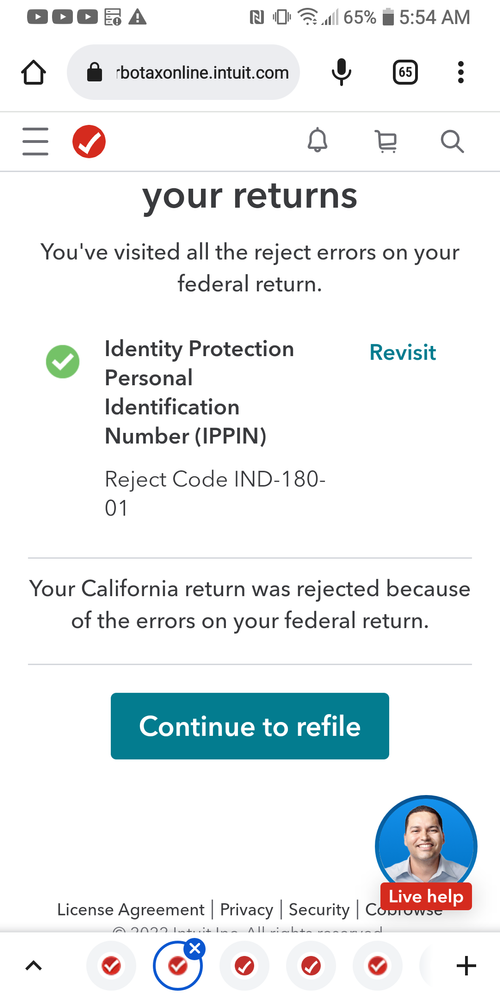
Task: Open the Privacy link
Action: click(246, 909)
